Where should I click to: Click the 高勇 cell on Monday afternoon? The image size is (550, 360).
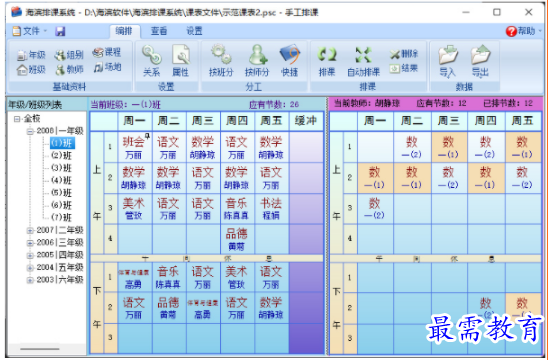coord(134,277)
